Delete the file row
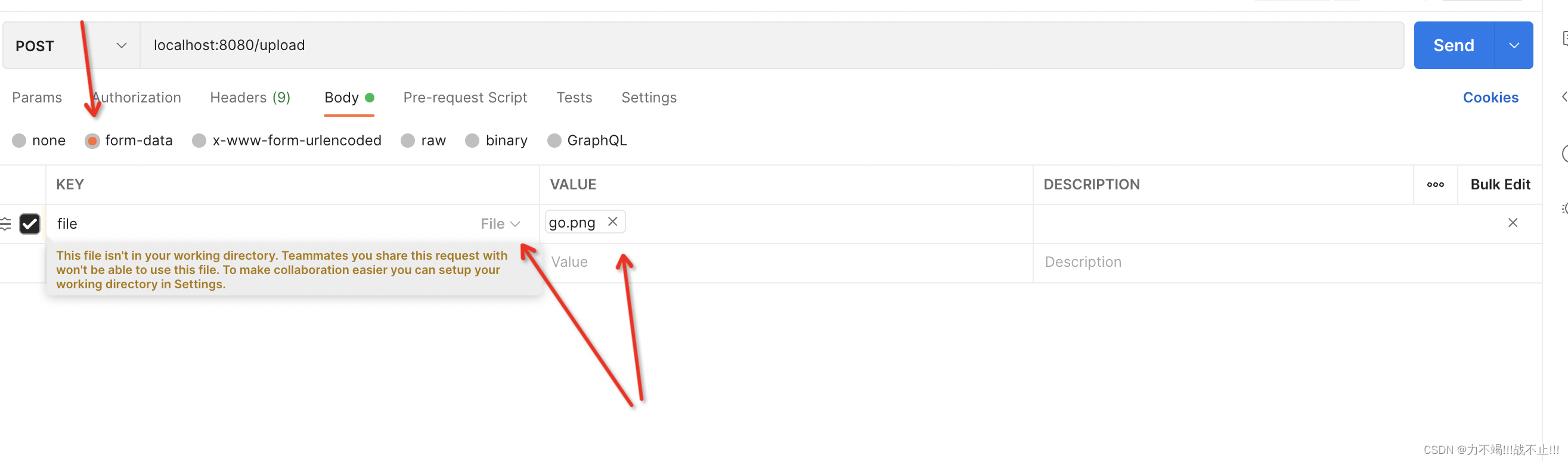 tap(1512, 223)
